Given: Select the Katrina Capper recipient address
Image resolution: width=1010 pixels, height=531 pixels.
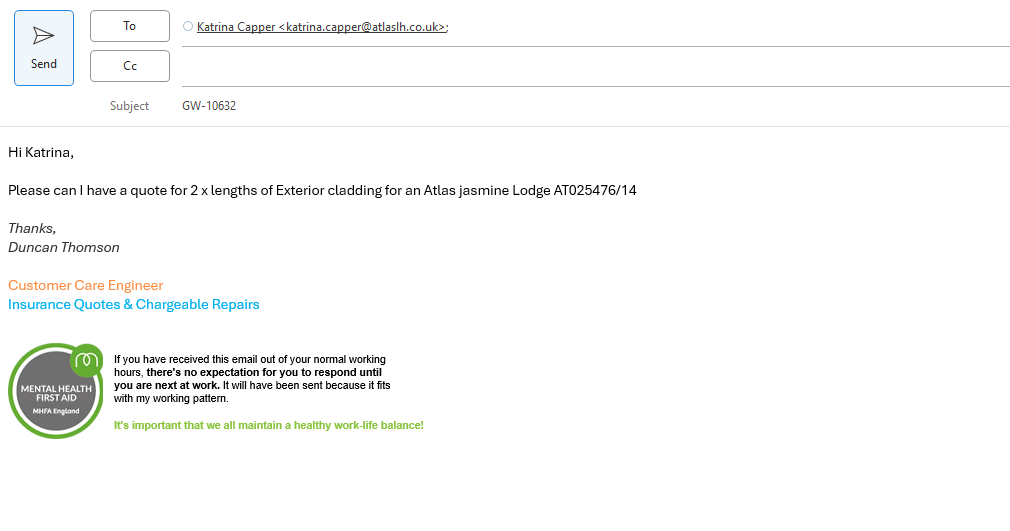Looking at the screenshot, I should click(x=322, y=27).
